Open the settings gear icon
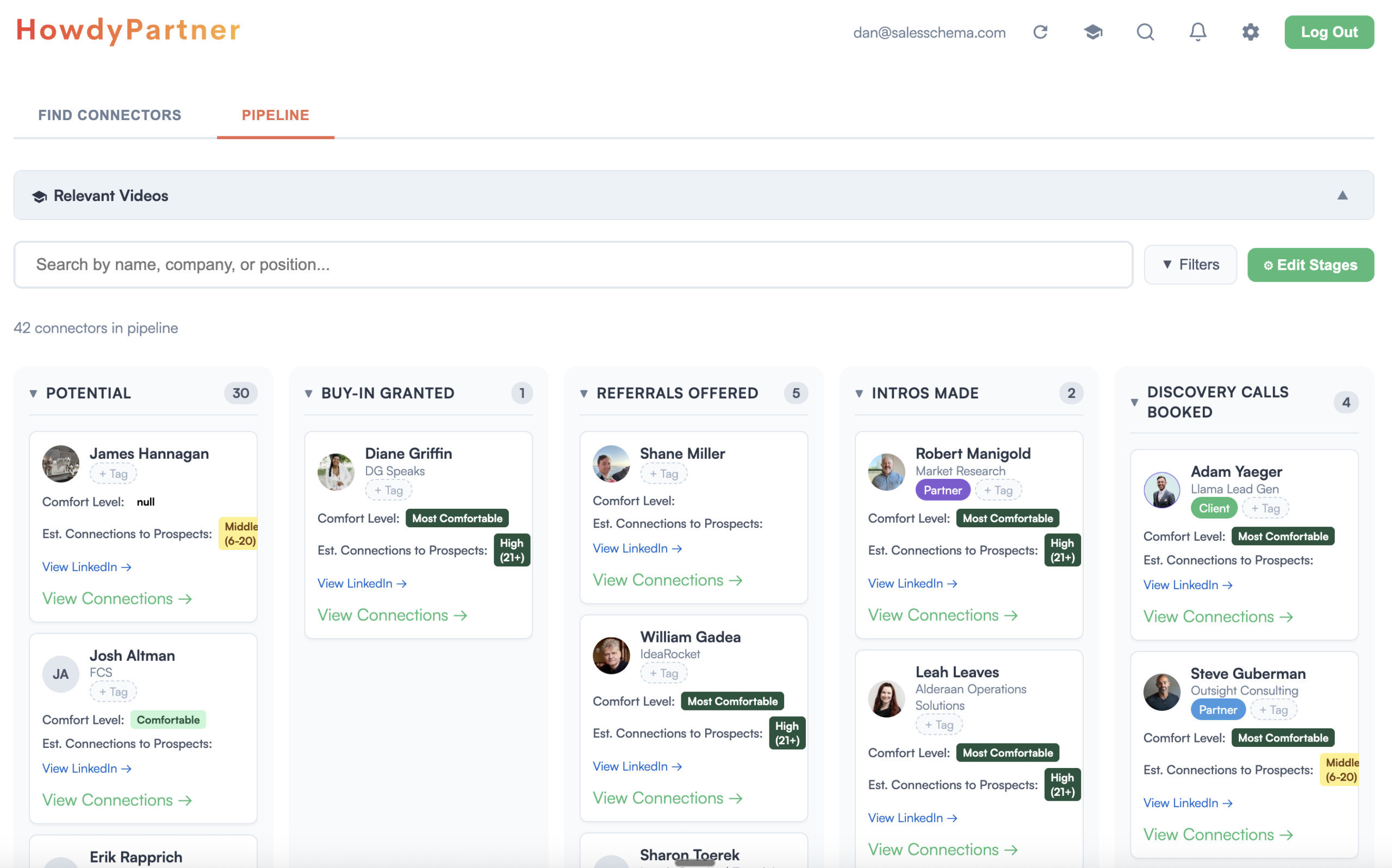1392x868 pixels. (x=1250, y=32)
